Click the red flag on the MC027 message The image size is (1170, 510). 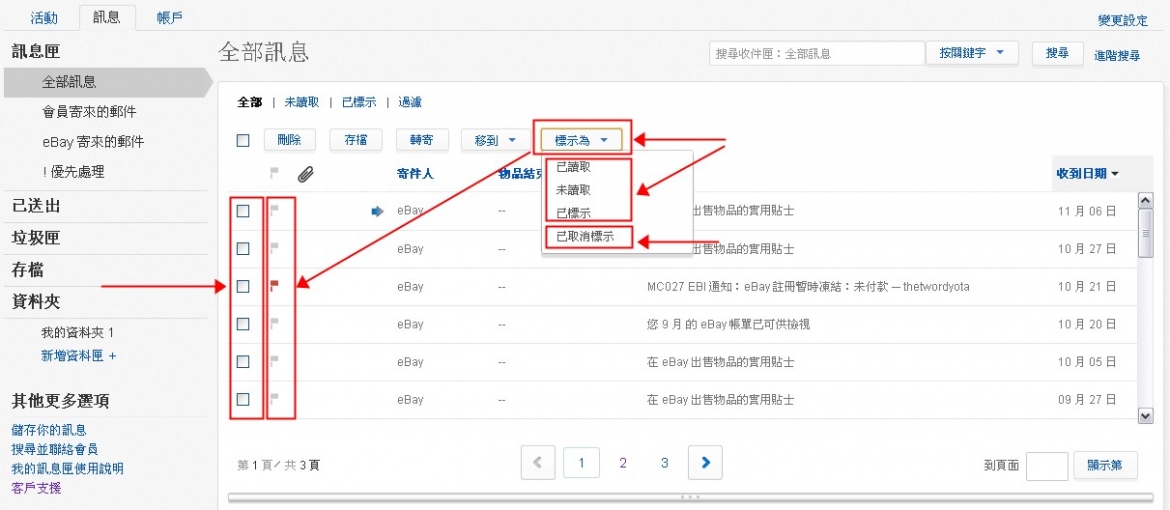[275, 287]
